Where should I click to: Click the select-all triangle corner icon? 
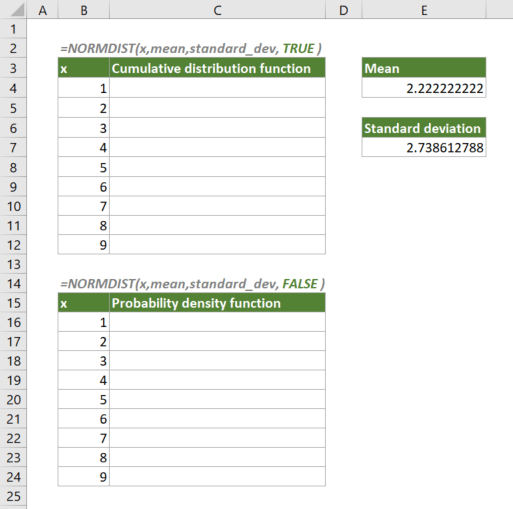coord(17,10)
